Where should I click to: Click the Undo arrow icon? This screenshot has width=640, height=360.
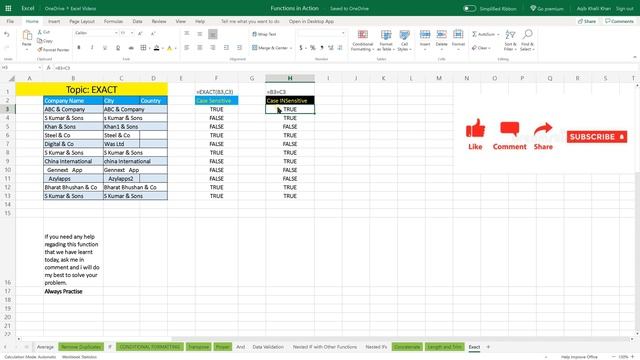point(7,35)
